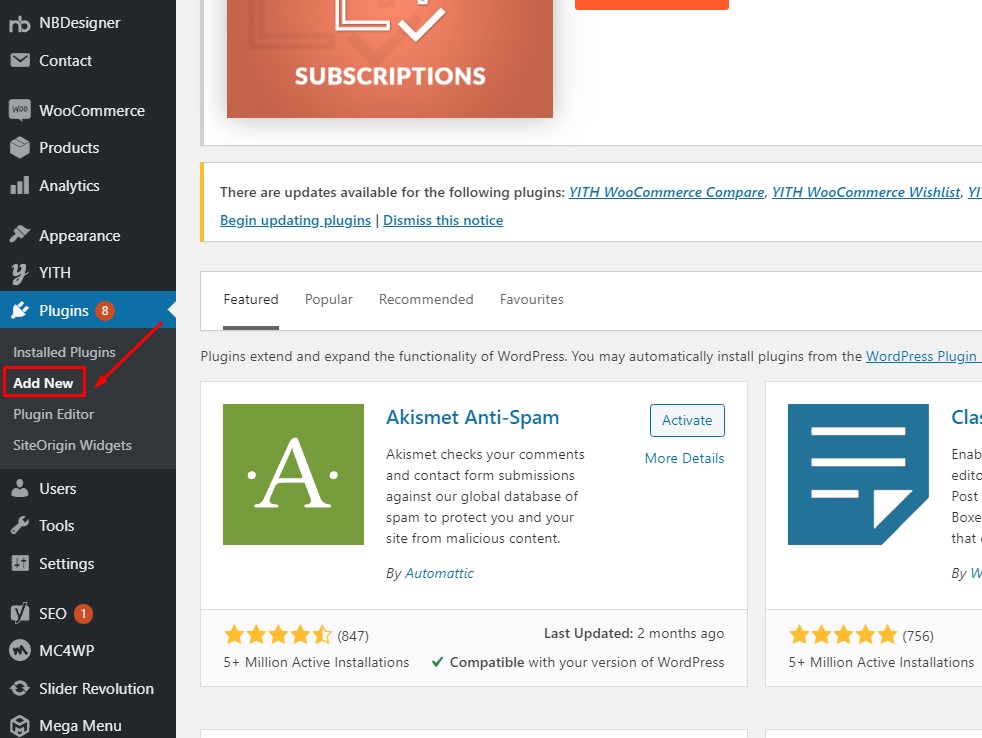Click the Contact envelope icon

pyautogui.click(x=19, y=61)
